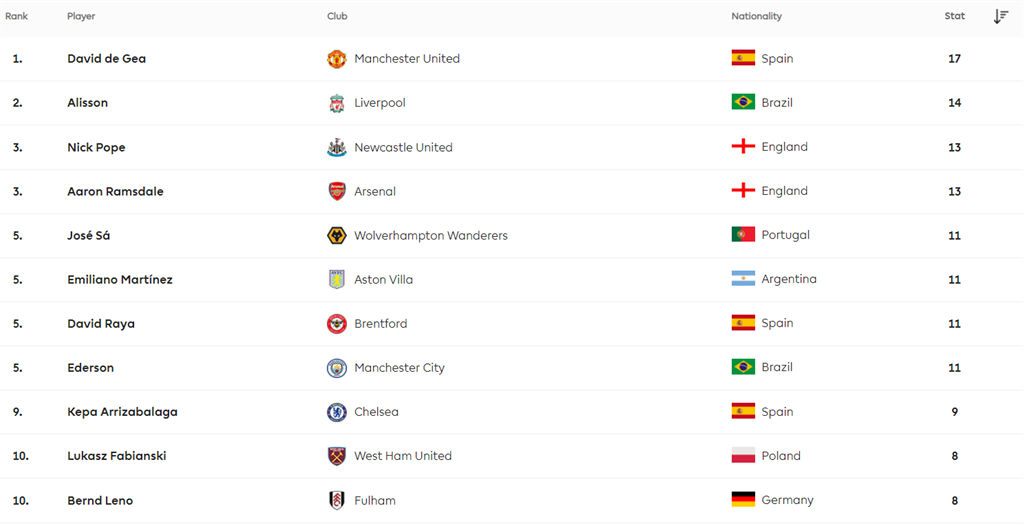
Task: Click the Brentford bee crest icon
Action: (x=337, y=324)
